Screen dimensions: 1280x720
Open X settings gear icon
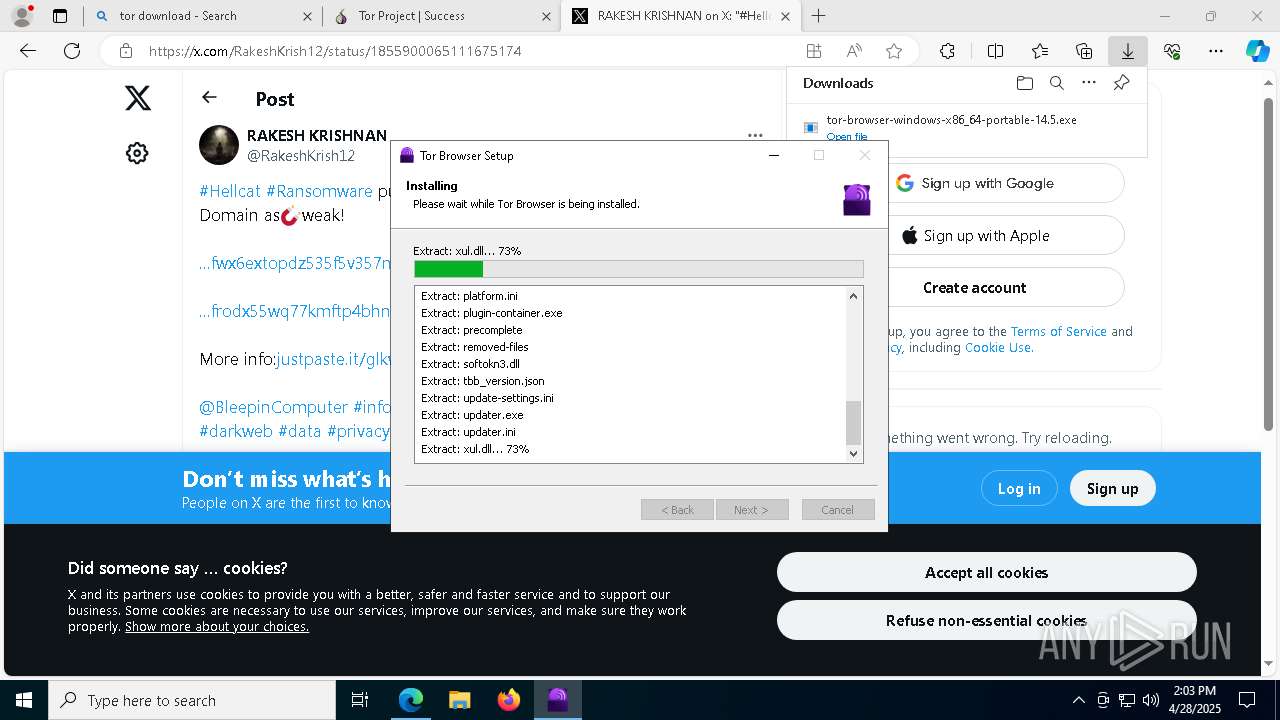[x=137, y=153]
